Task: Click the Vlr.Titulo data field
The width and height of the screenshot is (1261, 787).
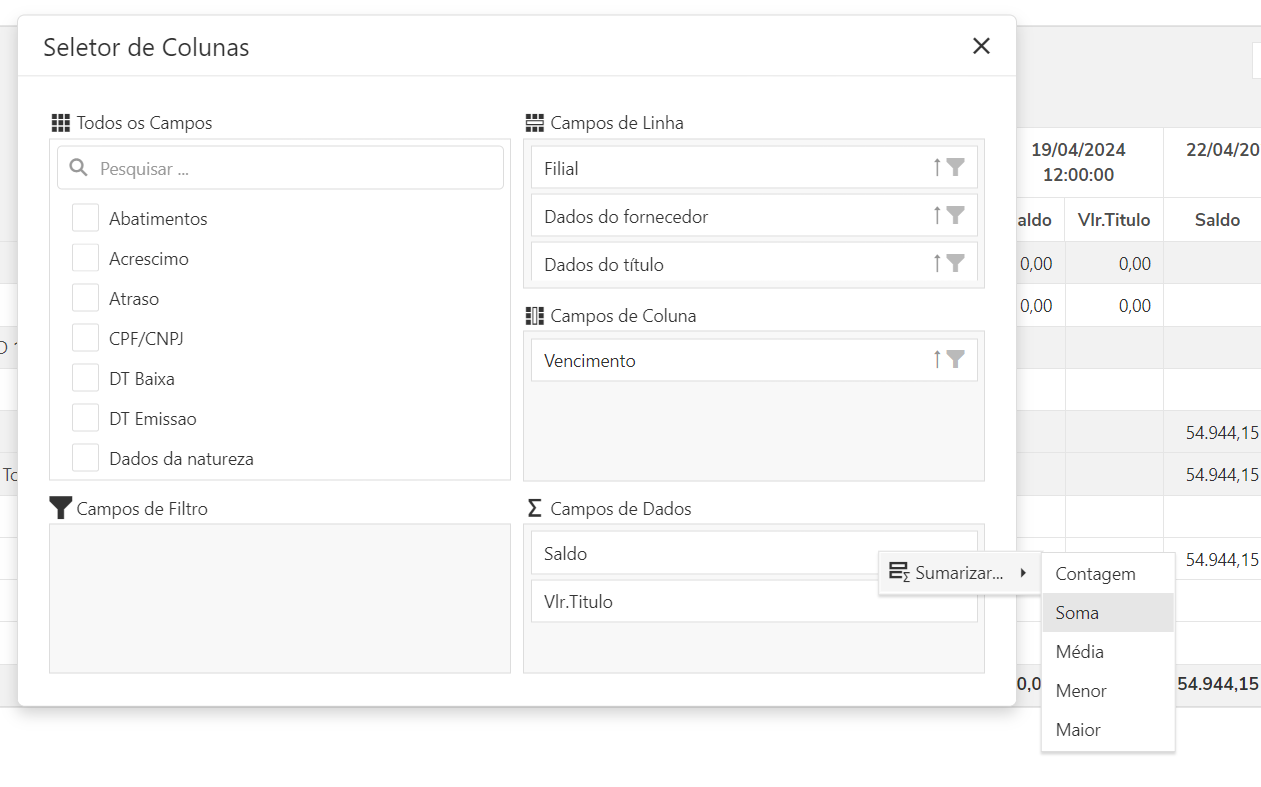Action: pyautogui.click(x=700, y=602)
